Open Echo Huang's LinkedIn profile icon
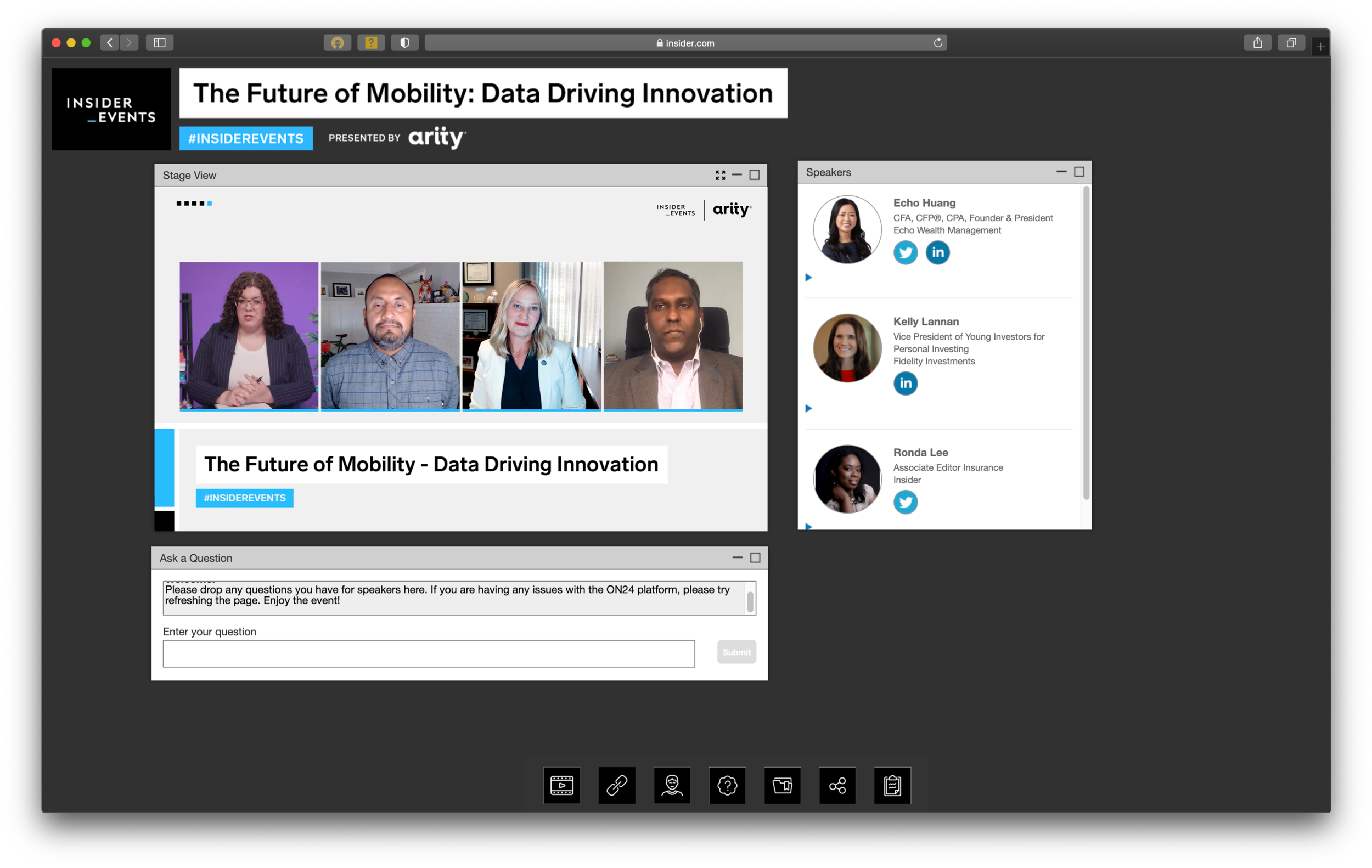The image size is (1372, 868). coord(937,252)
